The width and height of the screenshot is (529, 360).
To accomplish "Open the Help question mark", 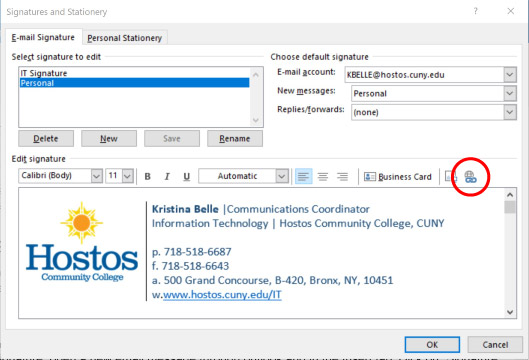I will (475, 11).
